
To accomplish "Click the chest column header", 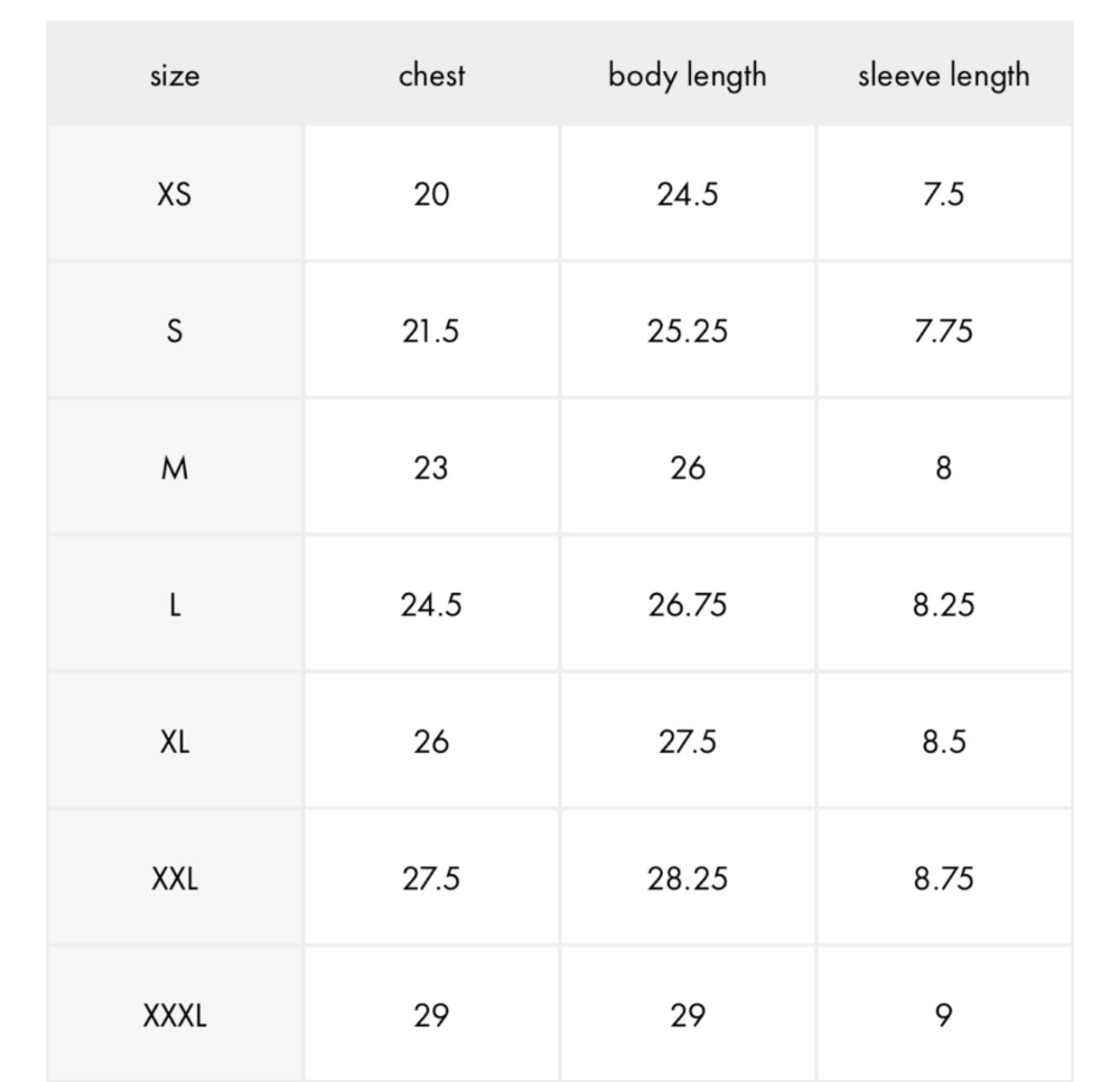I will [432, 75].
